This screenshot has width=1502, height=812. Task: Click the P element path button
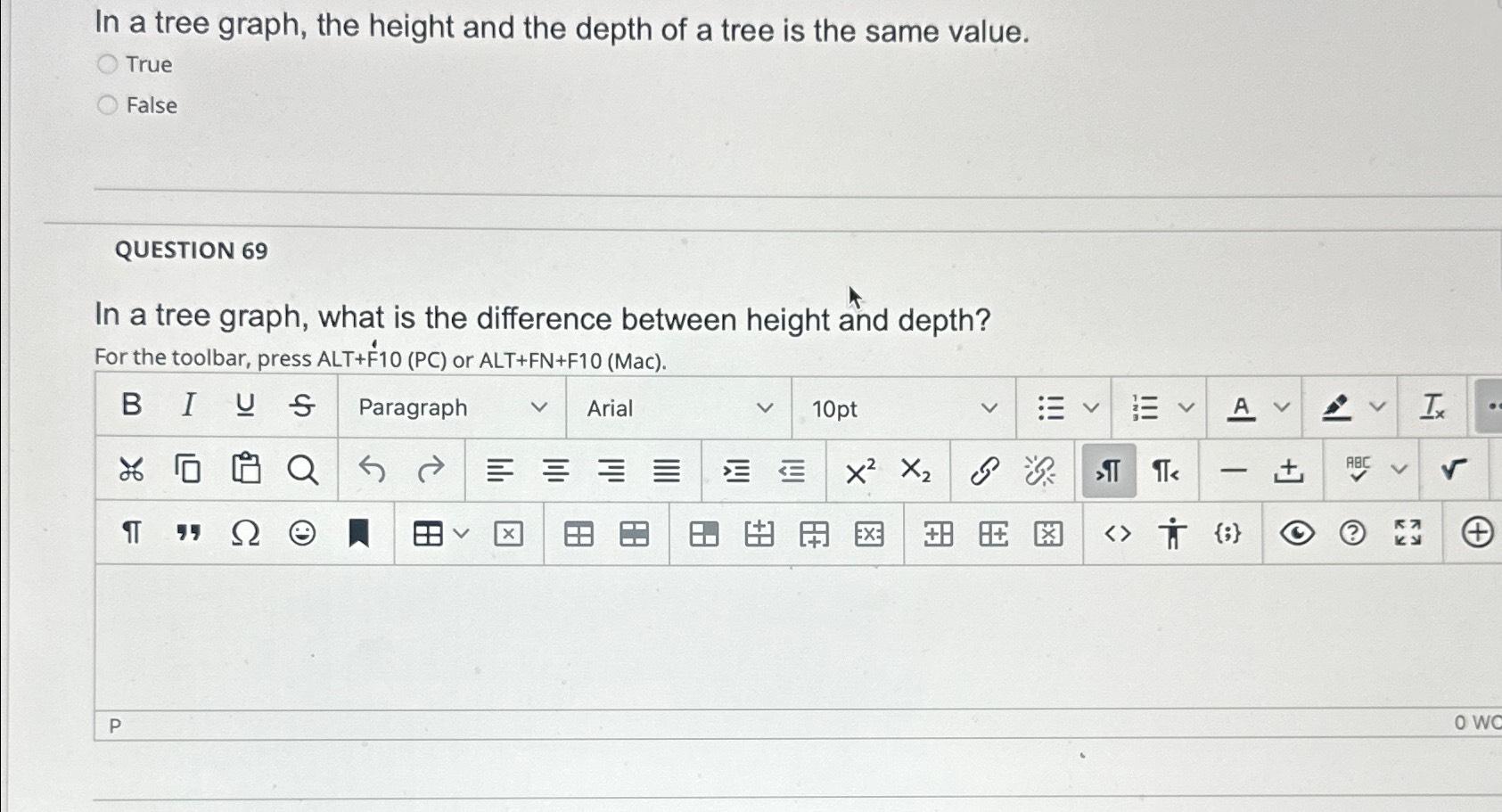click(x=114, y=726)
